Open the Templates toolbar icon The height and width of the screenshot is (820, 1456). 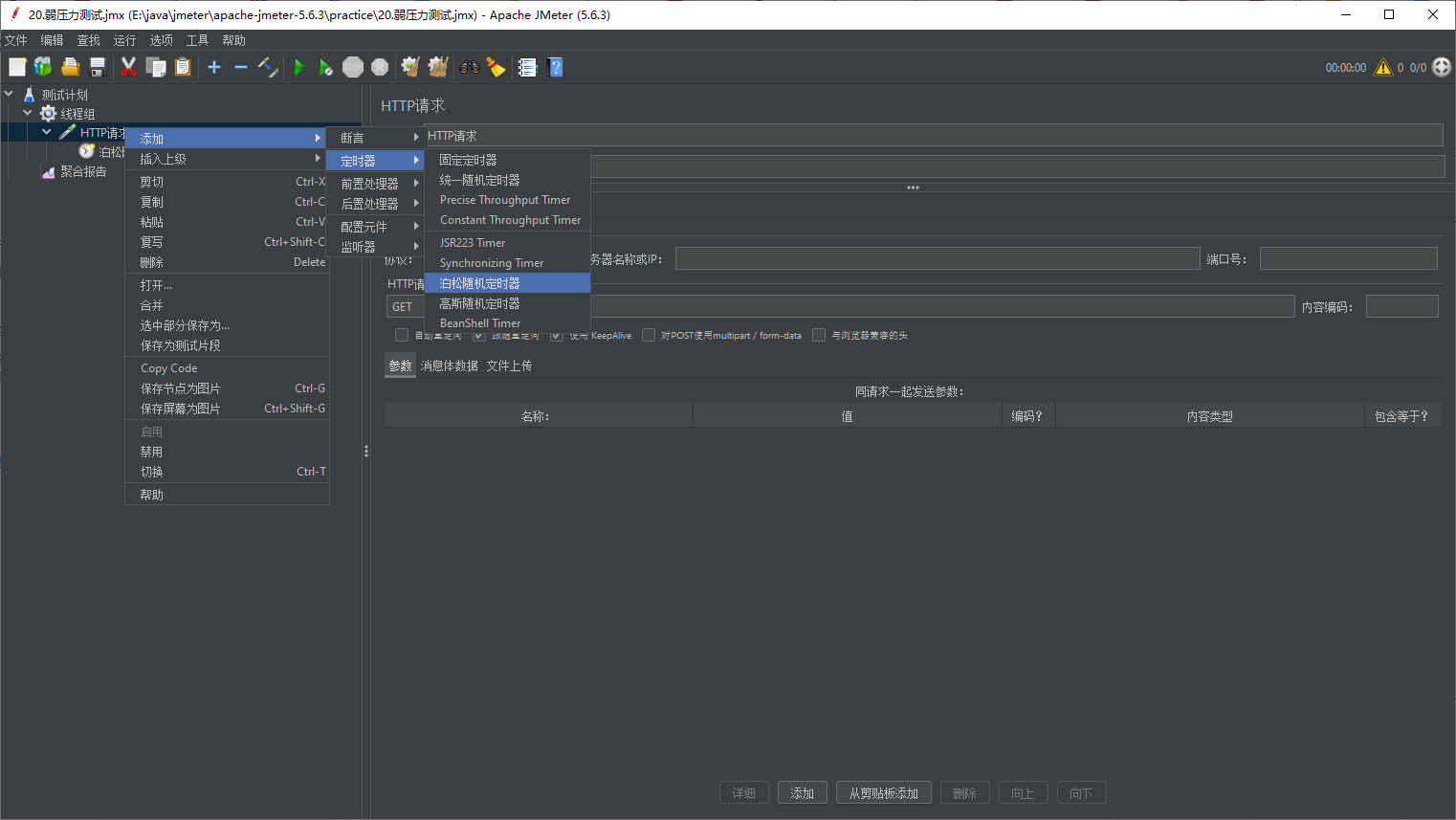point(43,67)
